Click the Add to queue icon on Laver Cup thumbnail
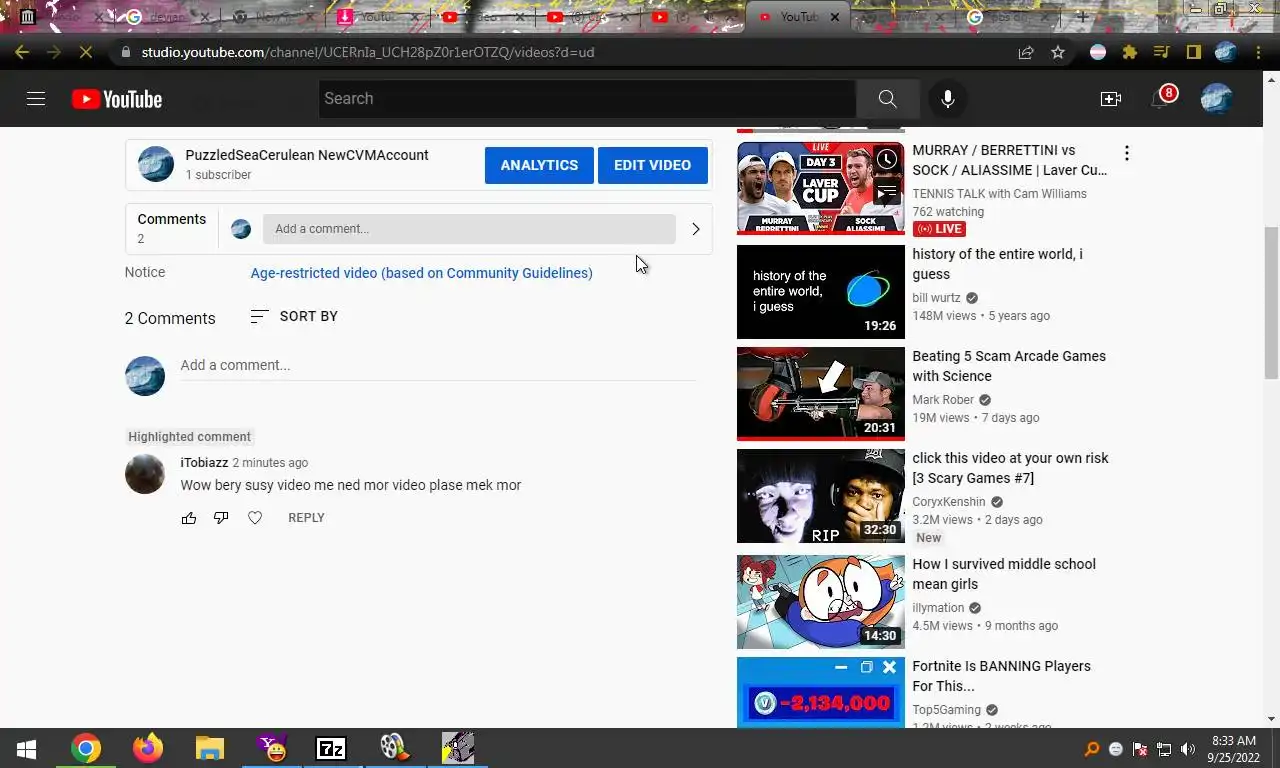Screen dimensions: 1280x768 886,192
